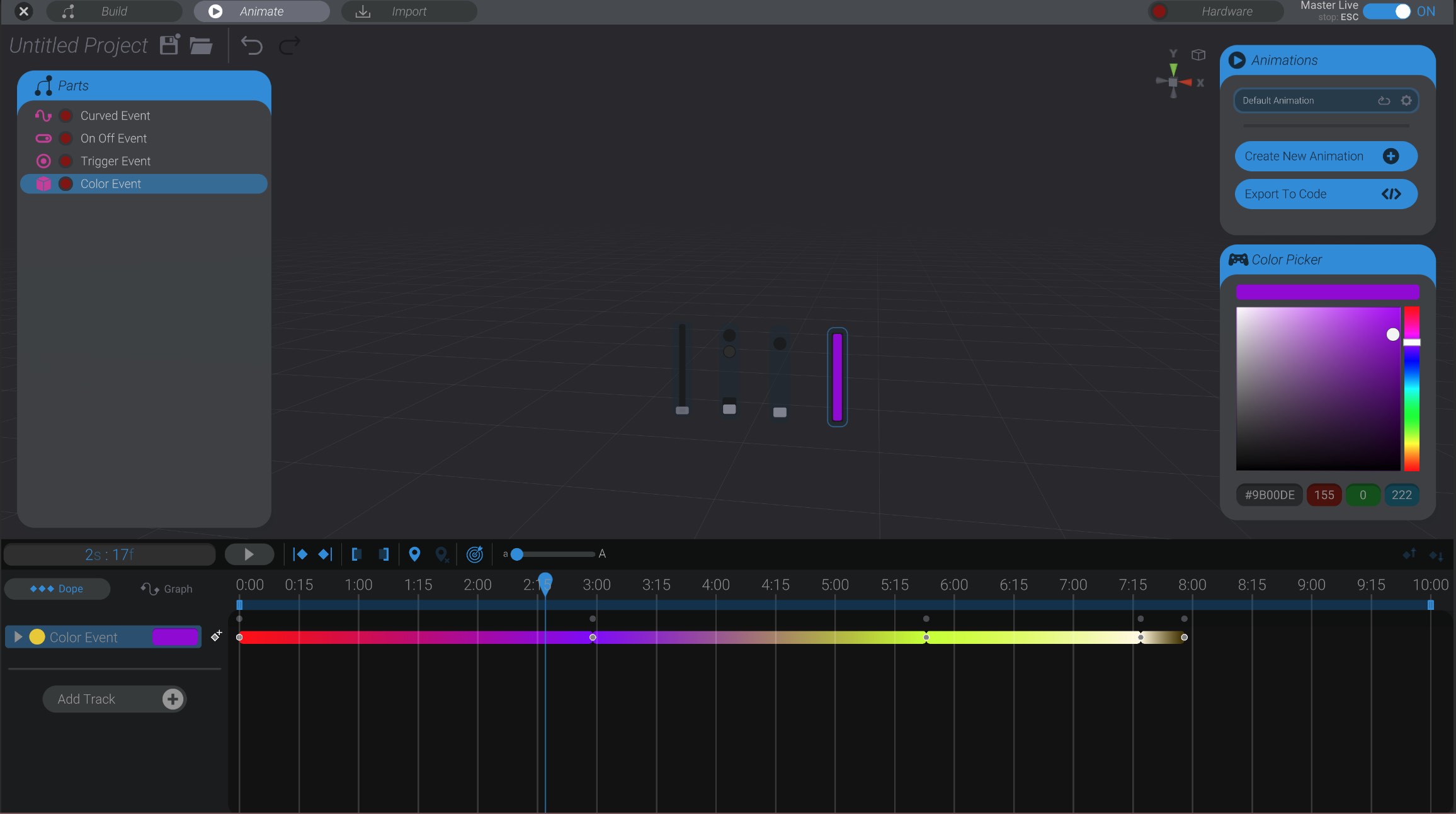The width and height of the screenshot is (1456, 814).
Task: Click the red dot beside Color Event
Action: coord(65,183)
